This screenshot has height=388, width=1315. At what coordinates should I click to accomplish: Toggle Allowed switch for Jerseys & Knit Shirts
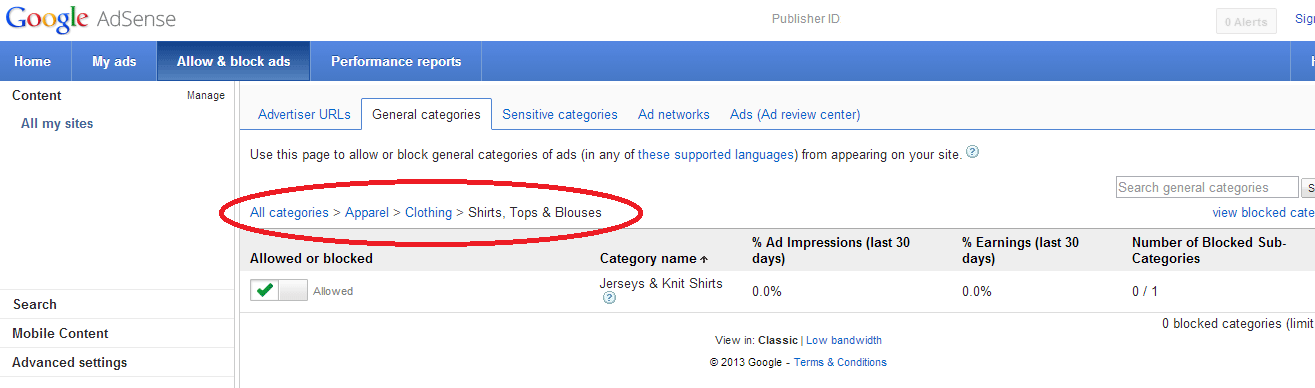279,291
